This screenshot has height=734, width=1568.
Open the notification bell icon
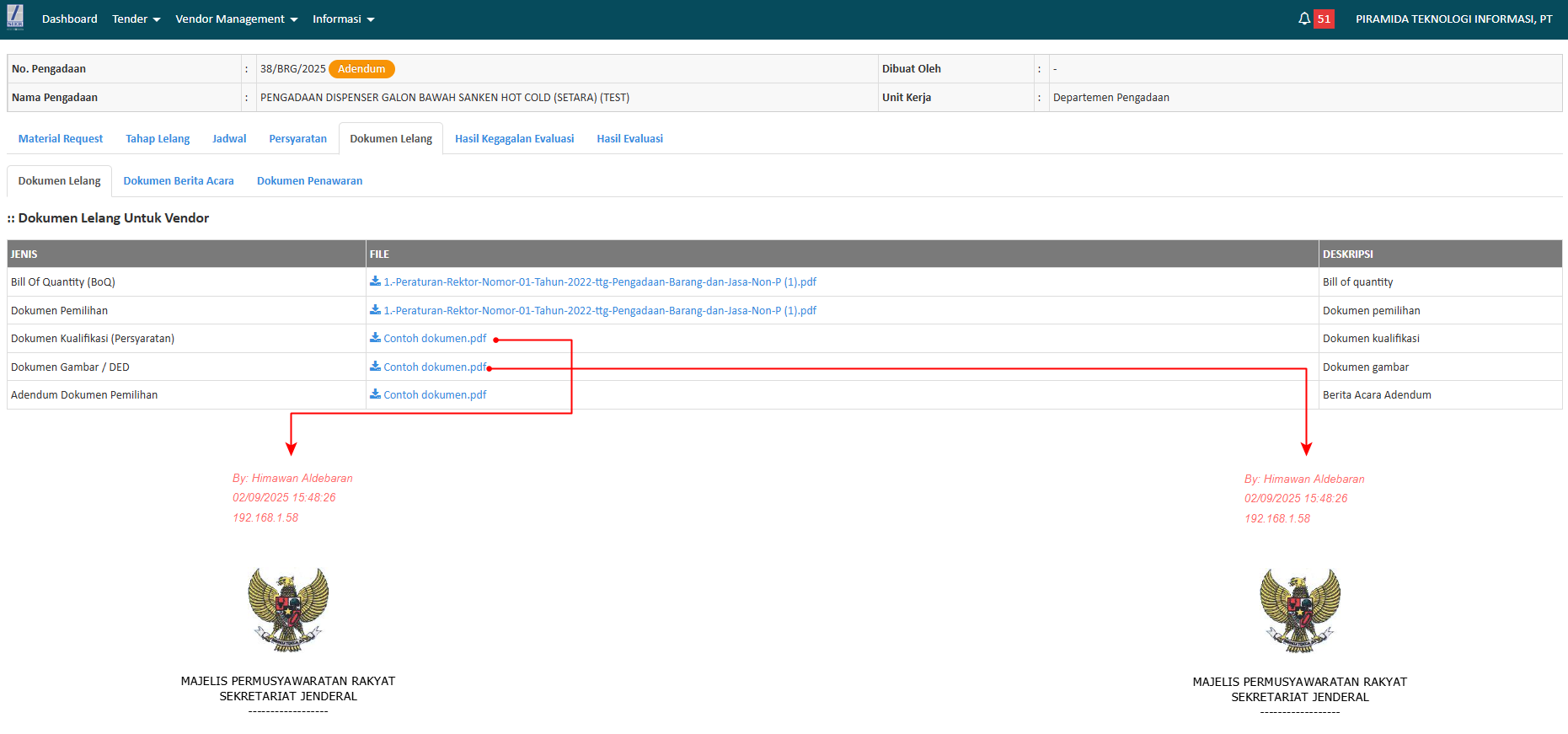pyautogui.click(x=1303, y=19)
